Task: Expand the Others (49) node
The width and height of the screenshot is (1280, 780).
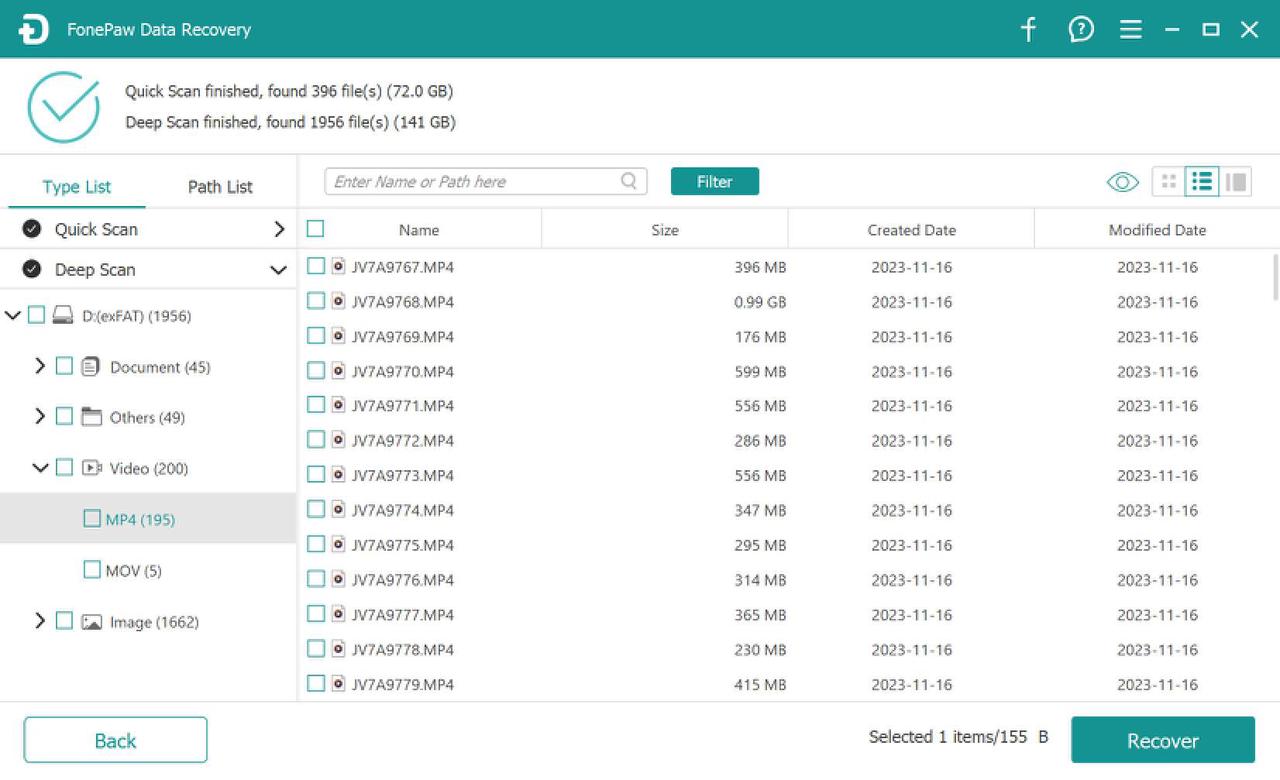Action: (40, 416)
